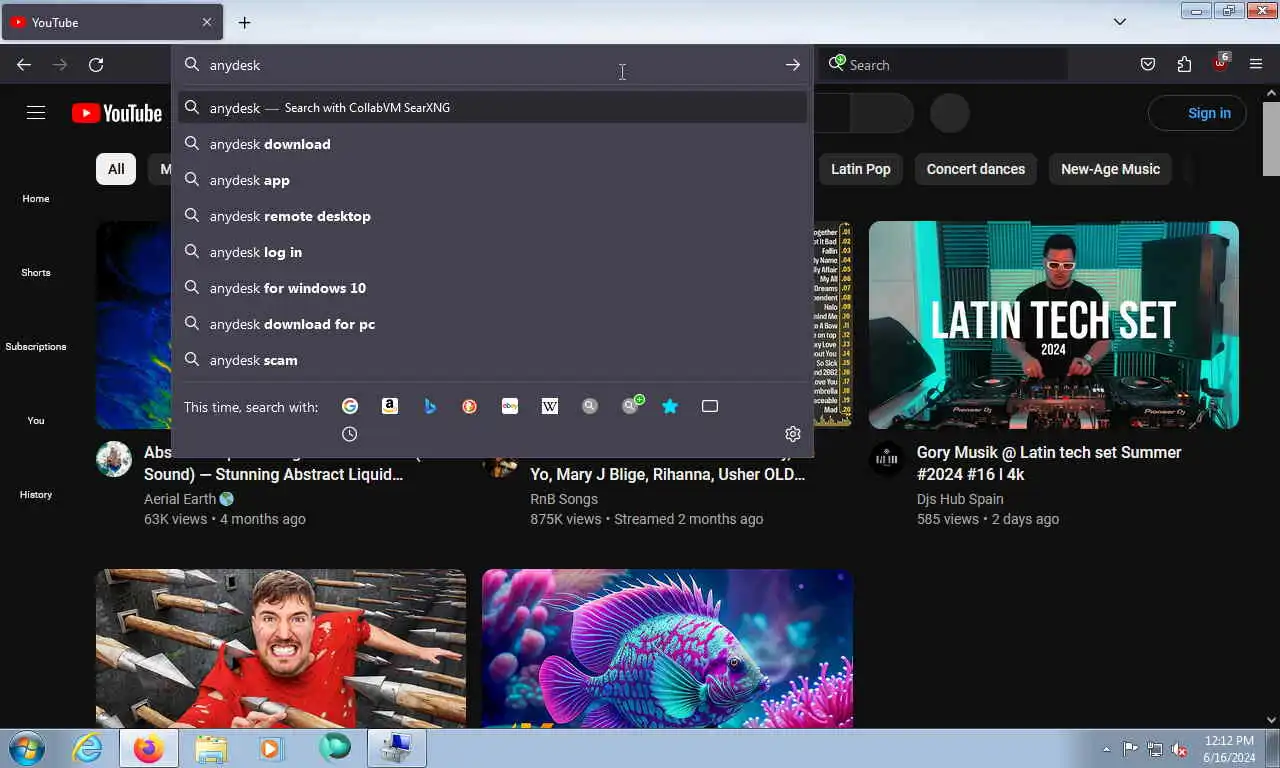Open uBlock Origin extension icon
Viewport: 1280px width, 768px height.
1220,63
